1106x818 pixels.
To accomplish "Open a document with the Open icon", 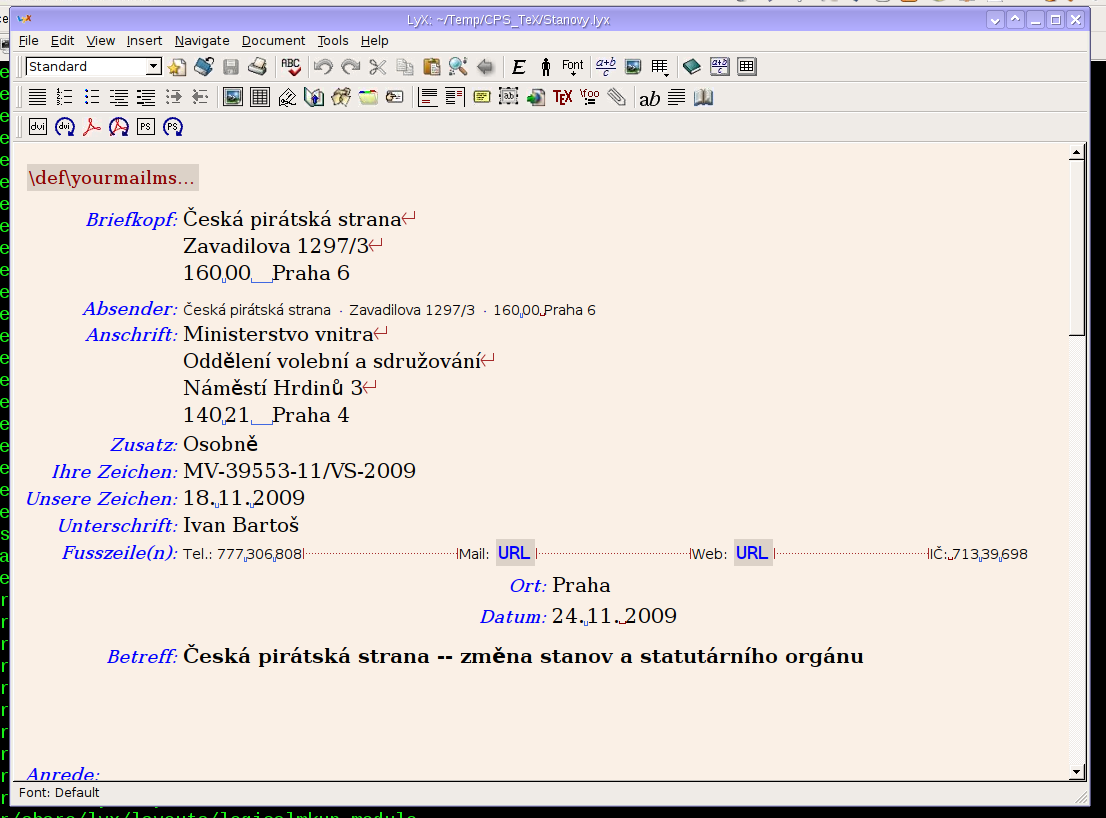I will pyautogui.click(x=204, y=67).
